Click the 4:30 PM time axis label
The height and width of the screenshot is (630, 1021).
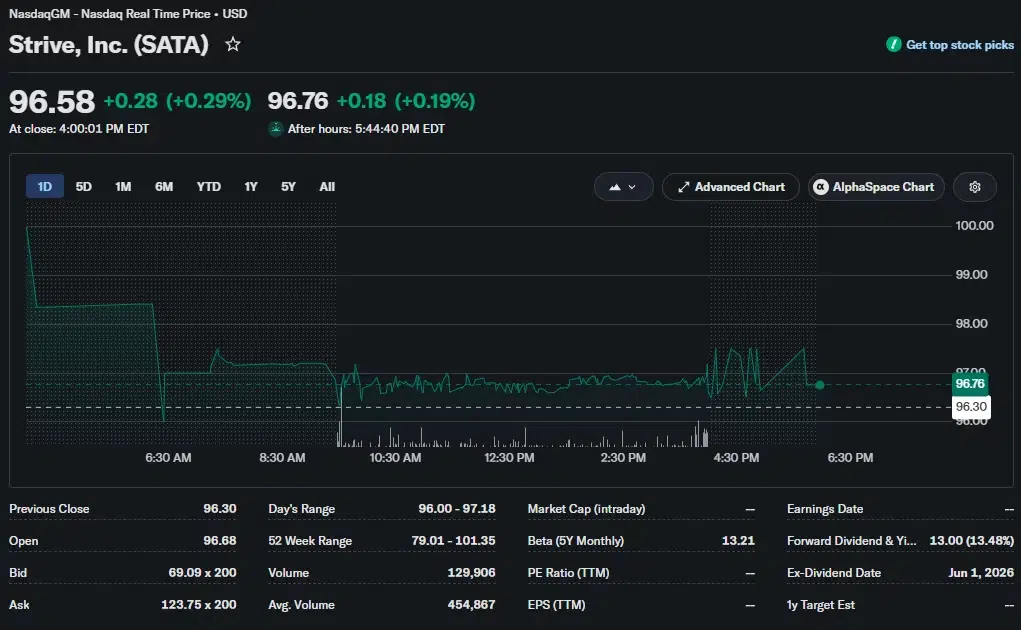[736, 458]
